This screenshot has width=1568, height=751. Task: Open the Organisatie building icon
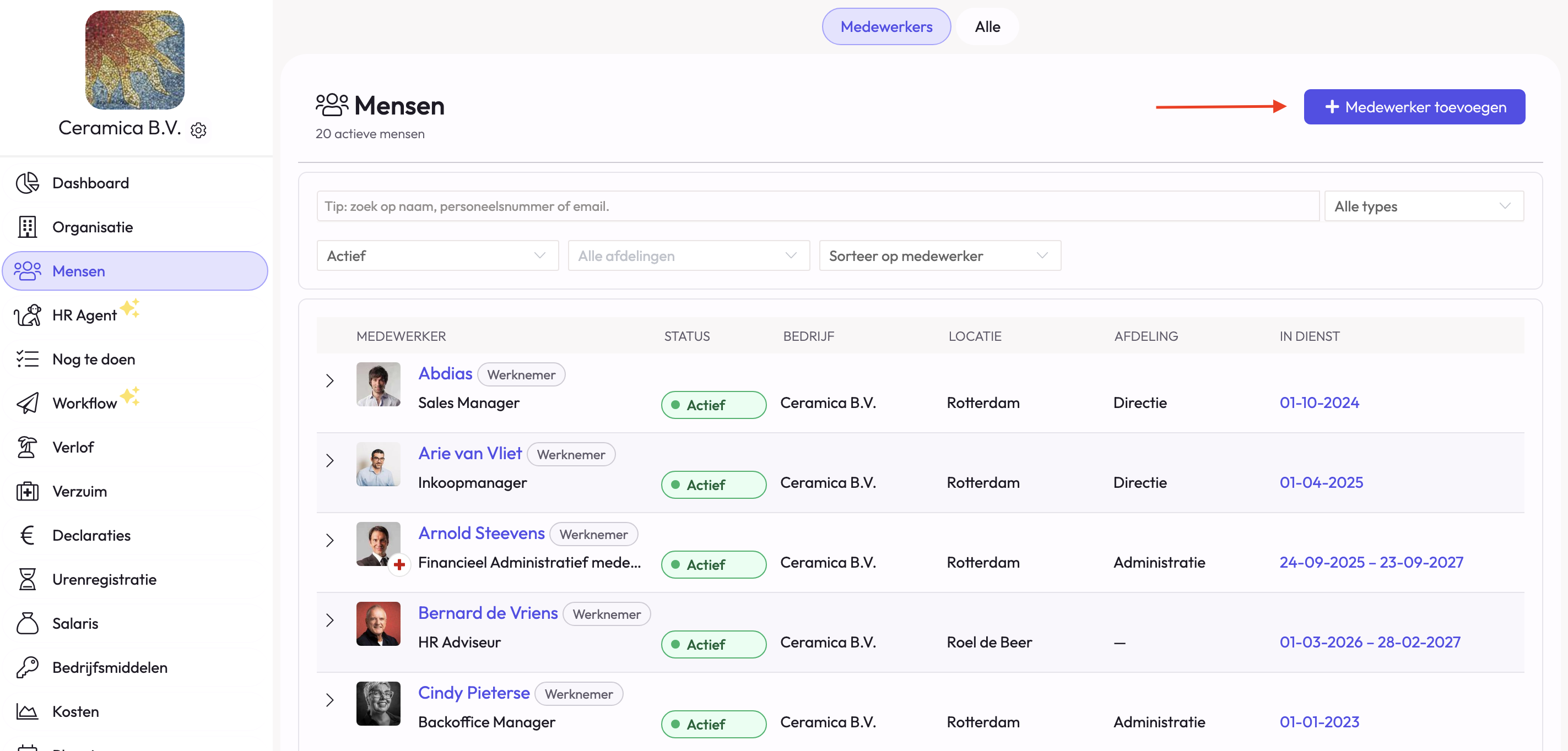(x=28, y=227)
